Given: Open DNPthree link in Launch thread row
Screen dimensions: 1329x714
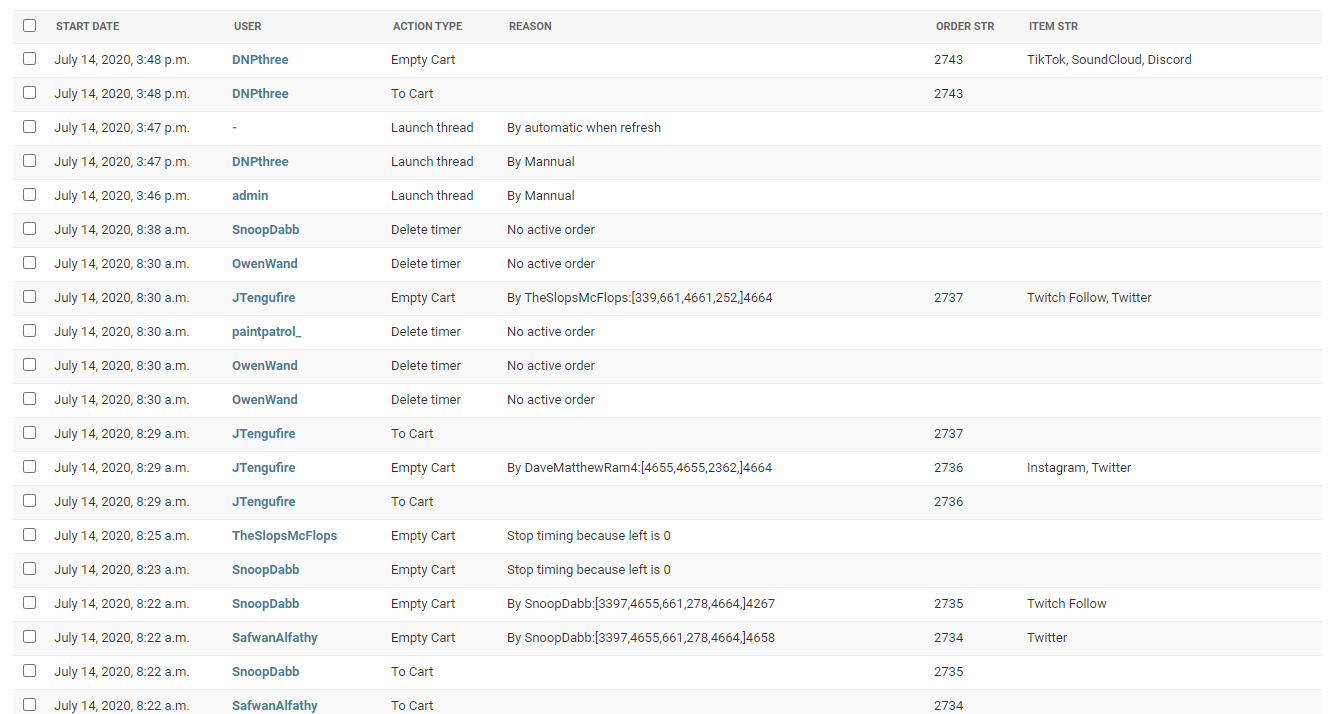Looking at the screenshot, I should 260,161.
